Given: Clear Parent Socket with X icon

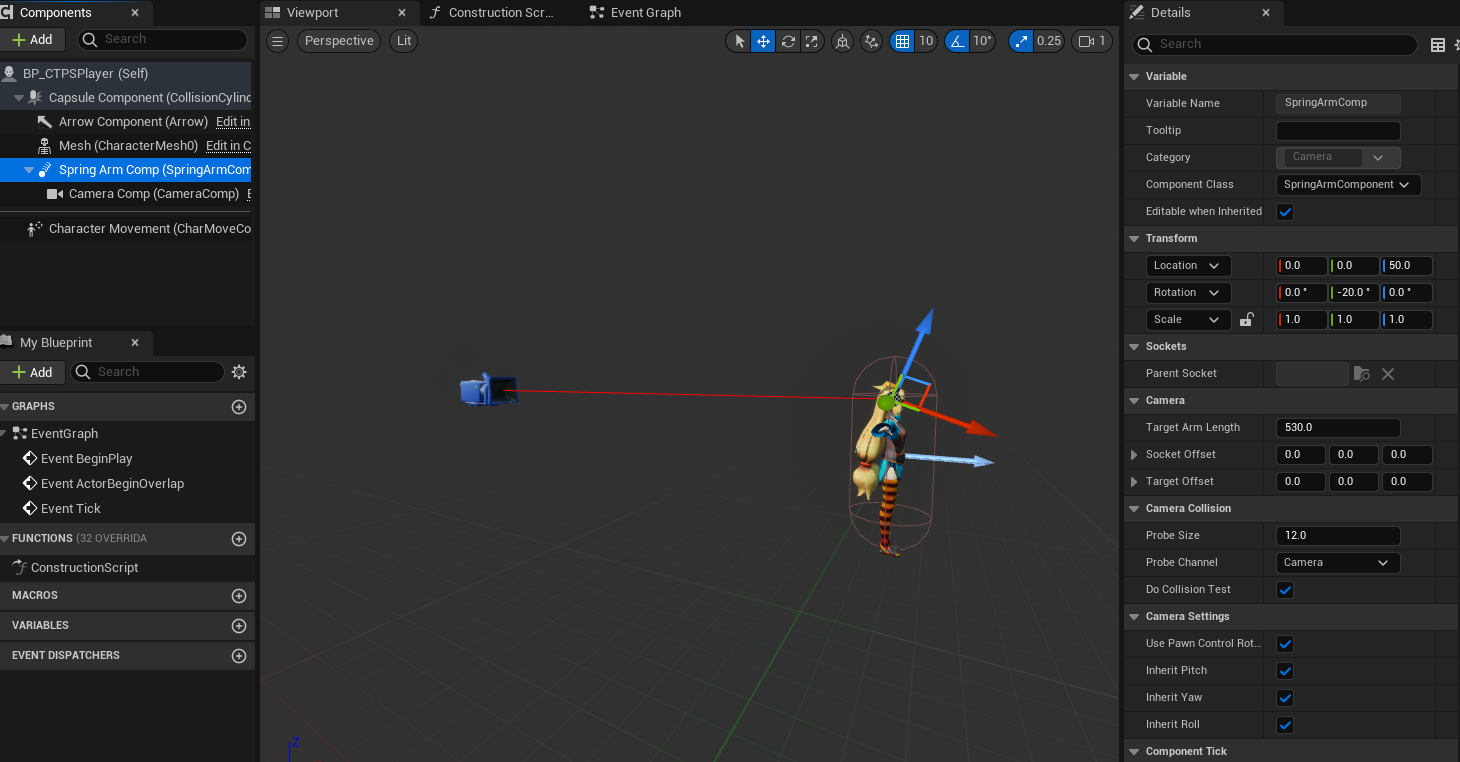Looking at the screenshot, I should coord(1388,374).
